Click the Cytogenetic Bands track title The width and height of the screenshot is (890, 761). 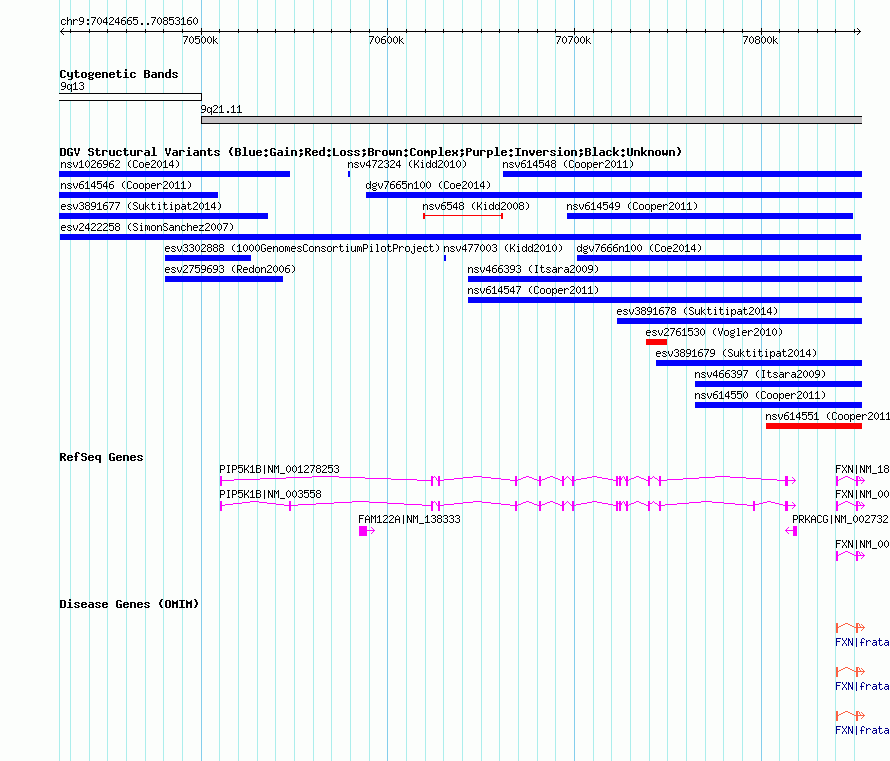point(119,74)
